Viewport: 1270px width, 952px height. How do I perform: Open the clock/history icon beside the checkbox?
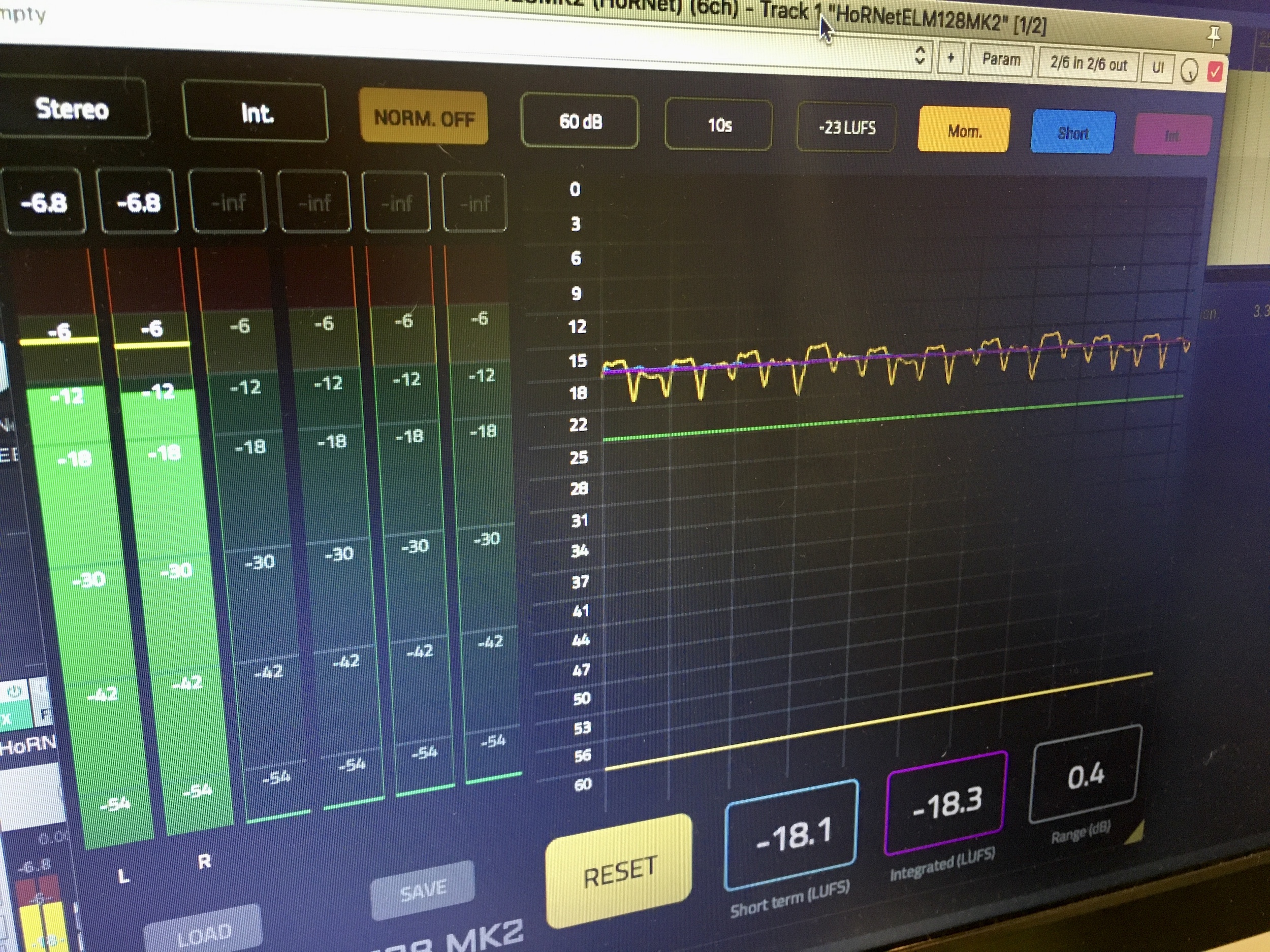pos(1189,70)
